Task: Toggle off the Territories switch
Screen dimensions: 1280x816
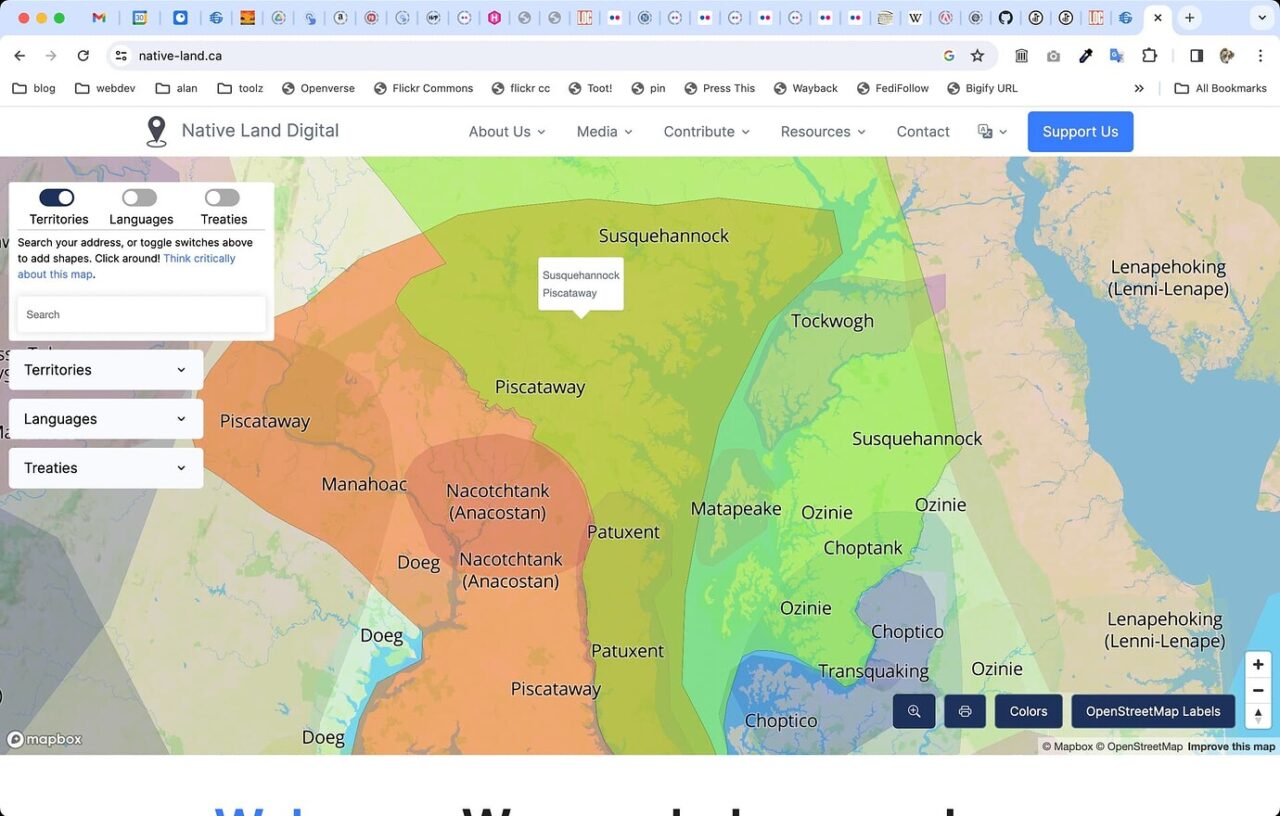Action: click(57, 198)
